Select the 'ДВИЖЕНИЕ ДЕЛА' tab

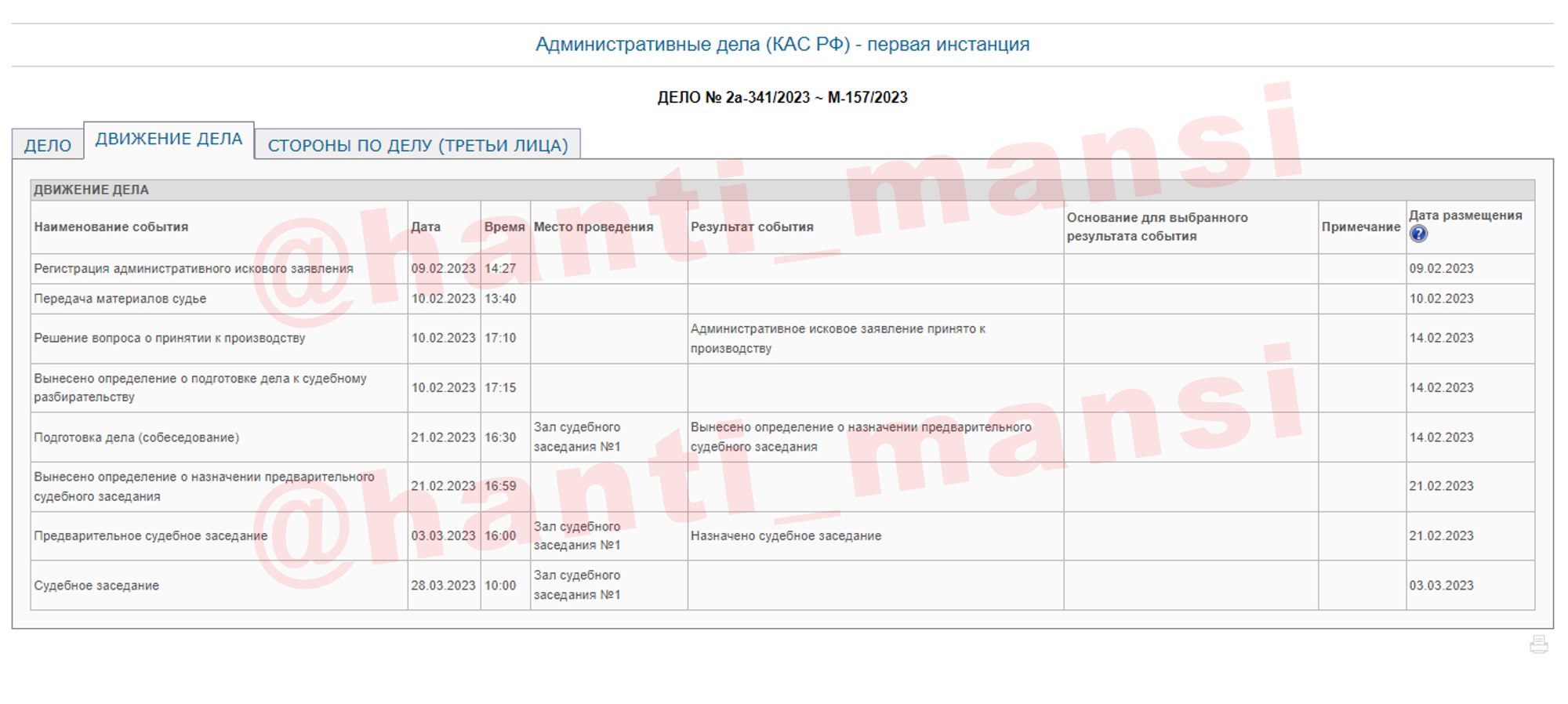169,140
